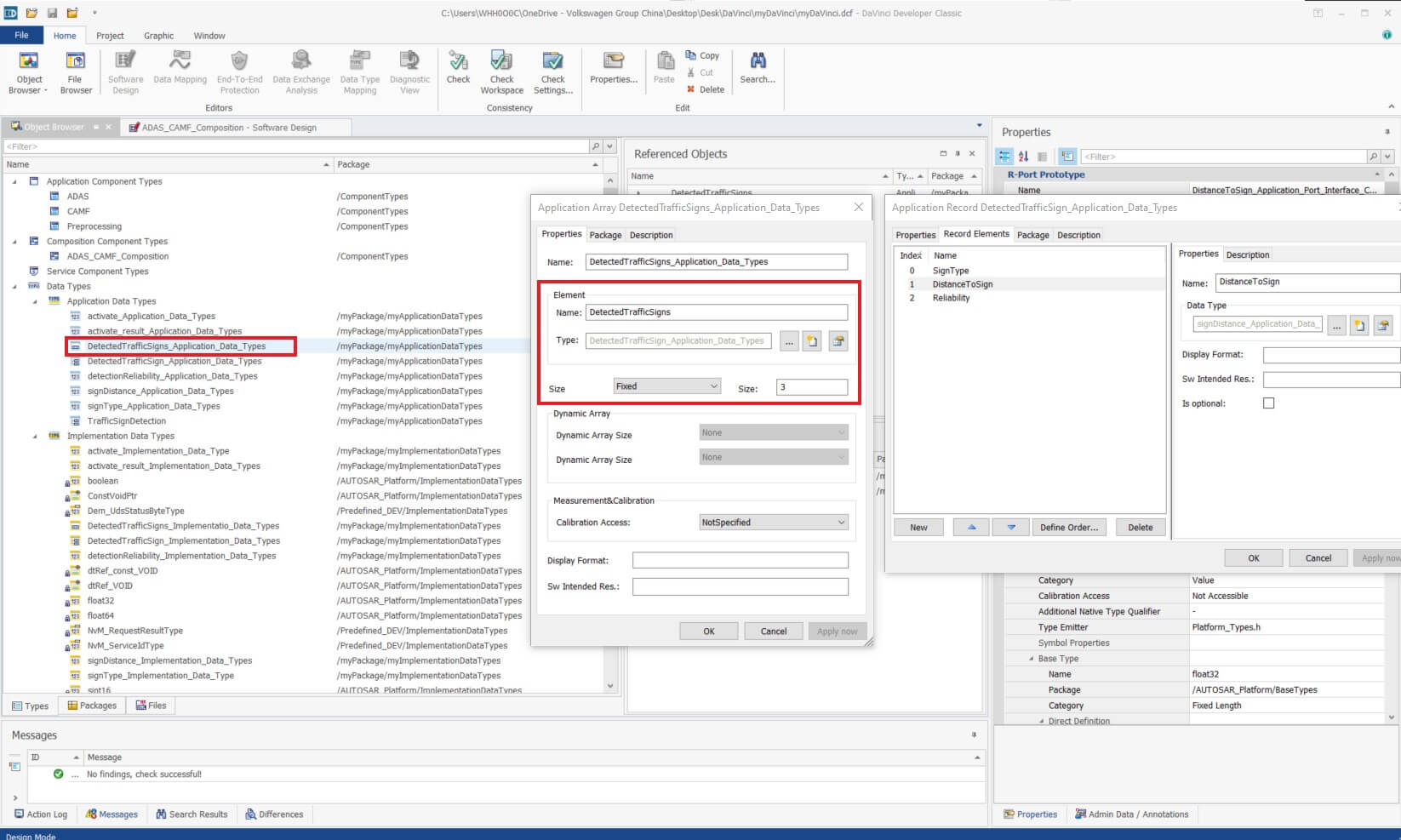Click browse button next to element Type field
Image resolution: width=1401 pixels, height=840 pixels.
789,341
